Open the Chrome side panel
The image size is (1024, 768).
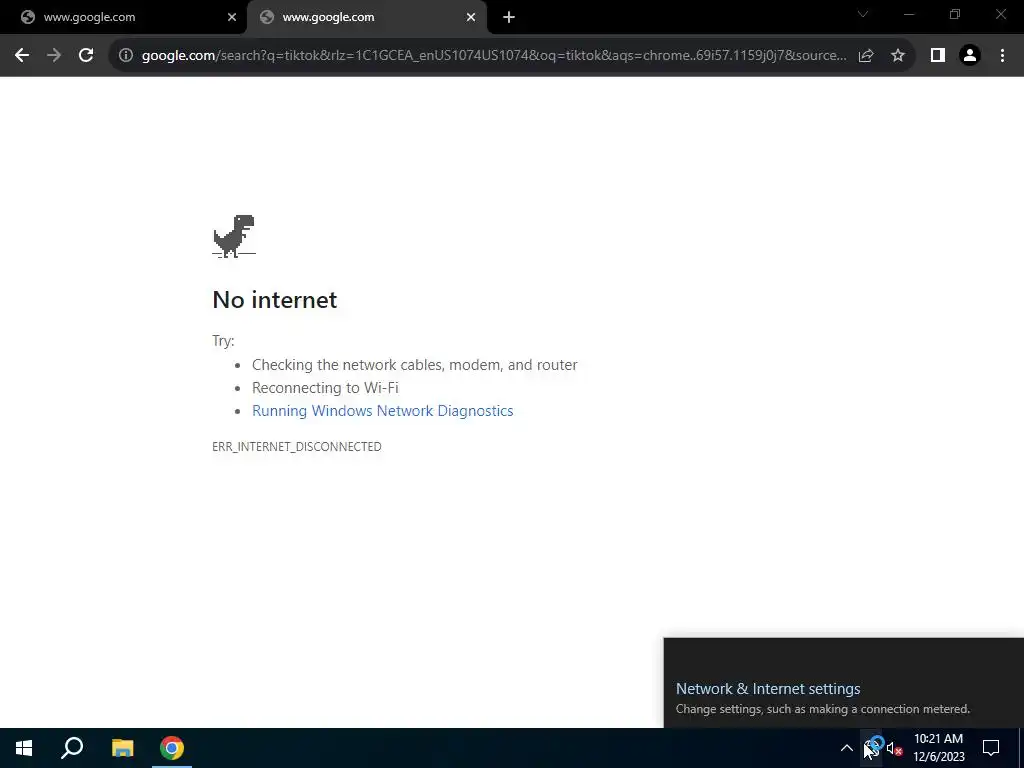point(938,56)
